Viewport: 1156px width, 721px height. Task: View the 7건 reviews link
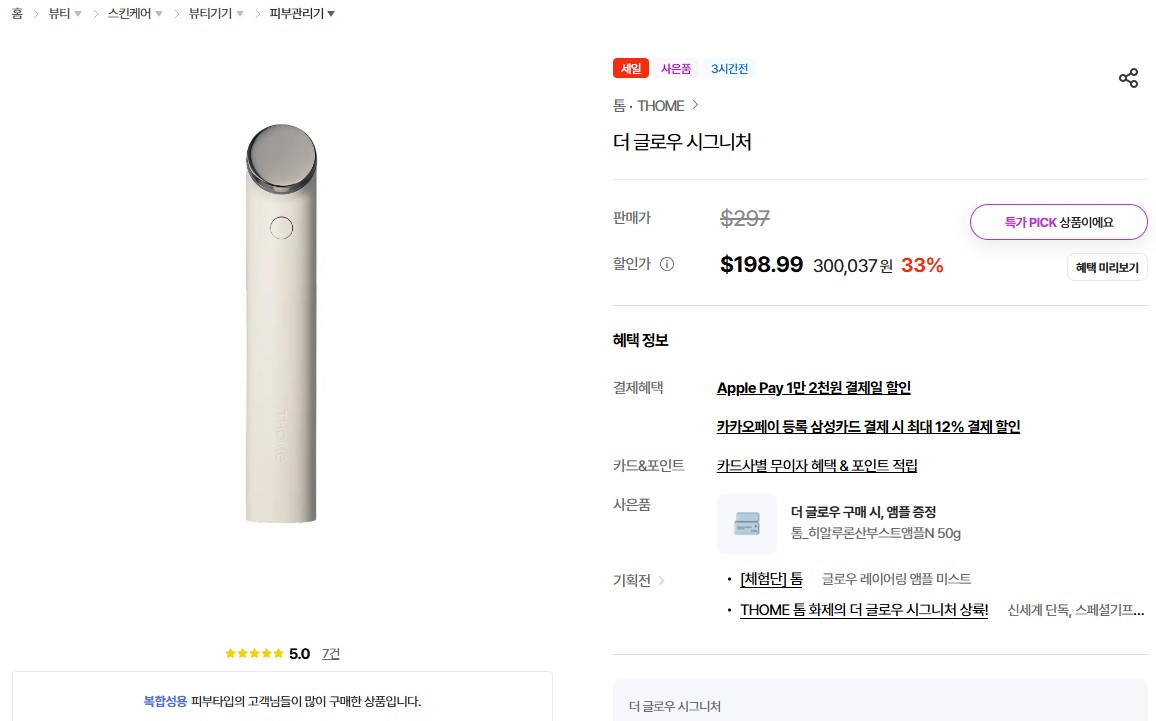click(x=330, y=654)
